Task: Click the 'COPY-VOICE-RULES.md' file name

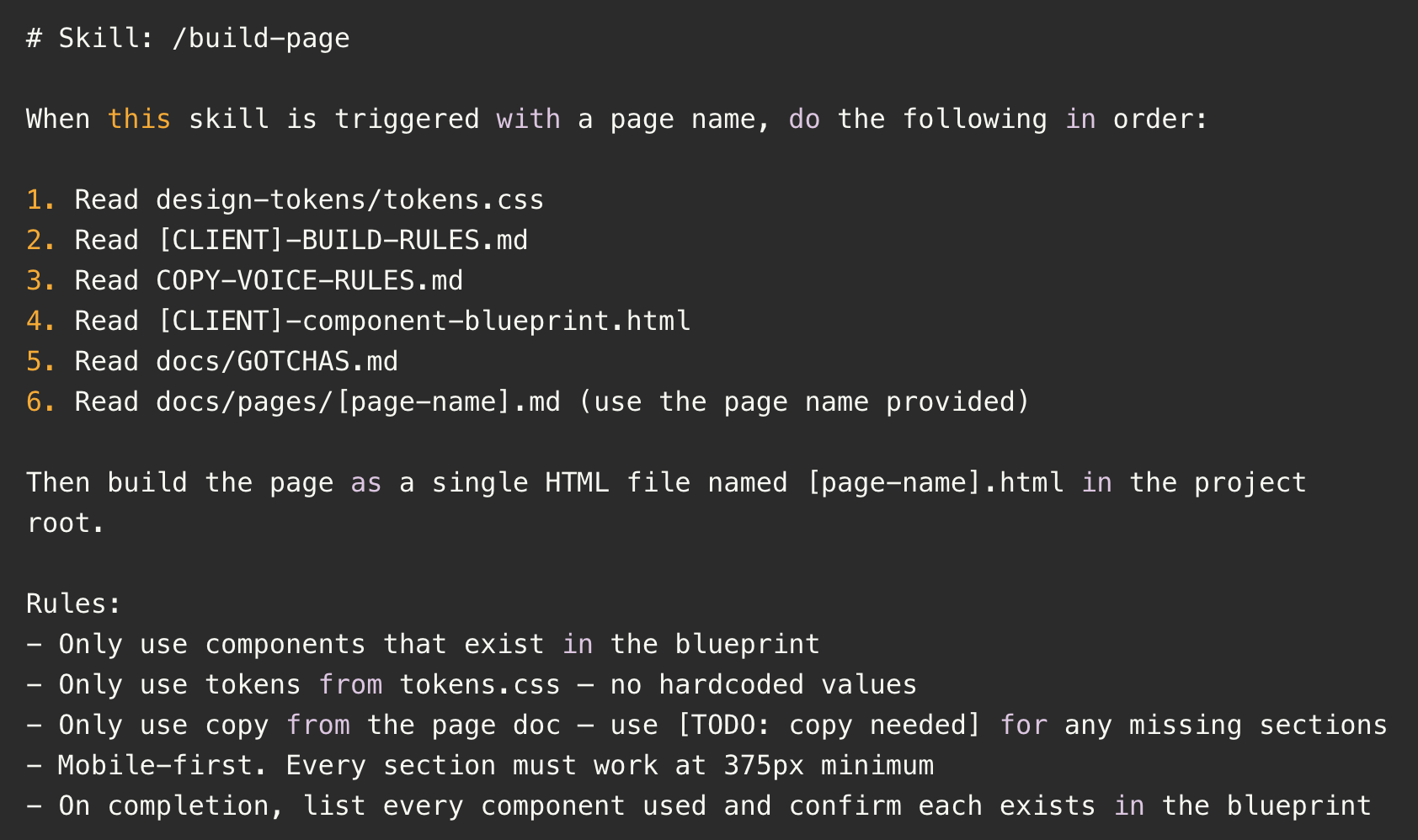Action: 309,280
